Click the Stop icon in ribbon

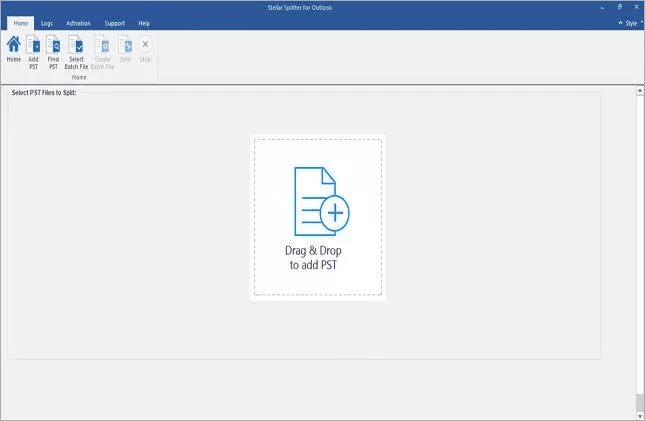pyautogui.click(x=145, y=45)
